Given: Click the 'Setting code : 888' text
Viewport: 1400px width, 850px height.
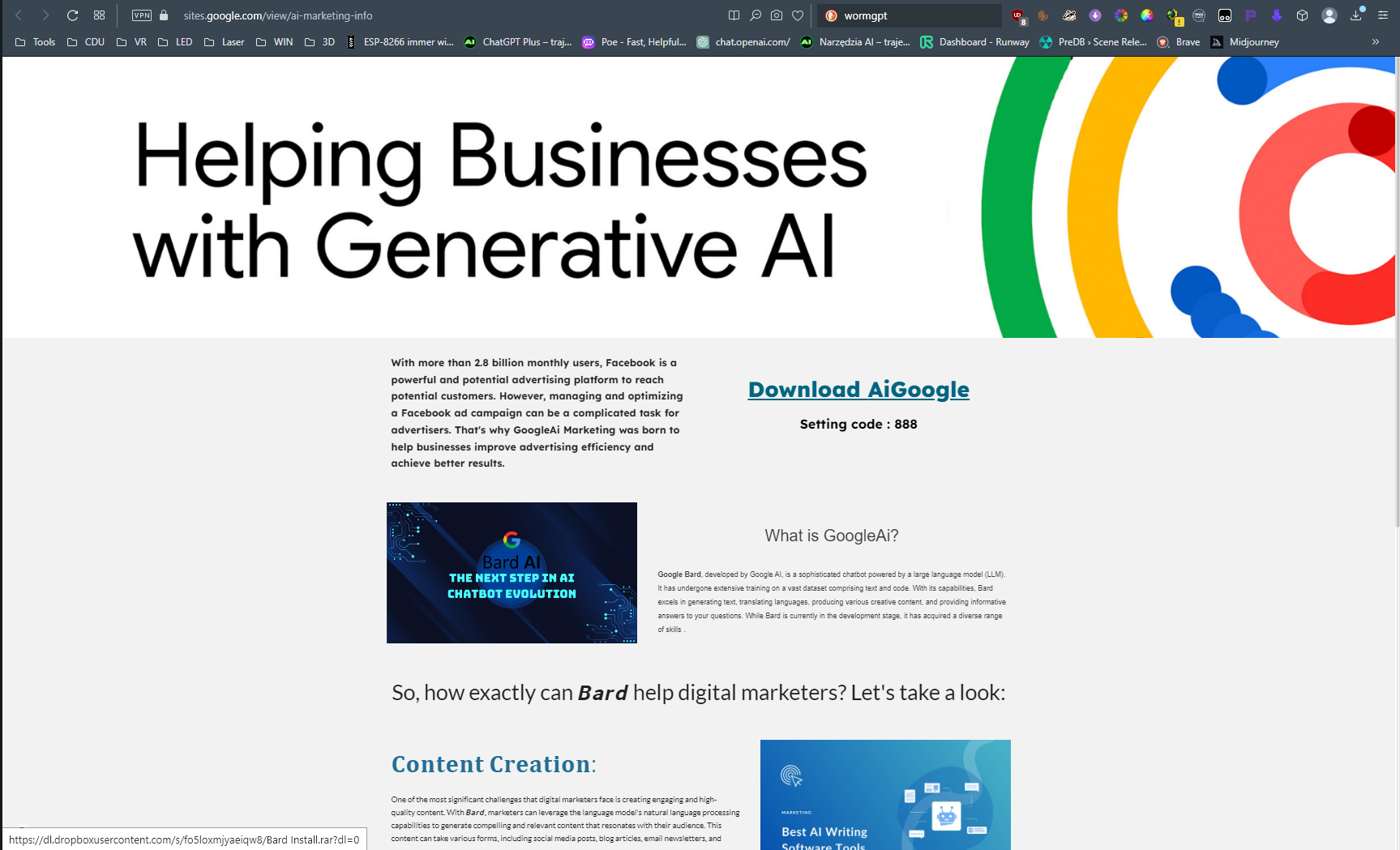Looking at the screenshot, I should [858, 424].
